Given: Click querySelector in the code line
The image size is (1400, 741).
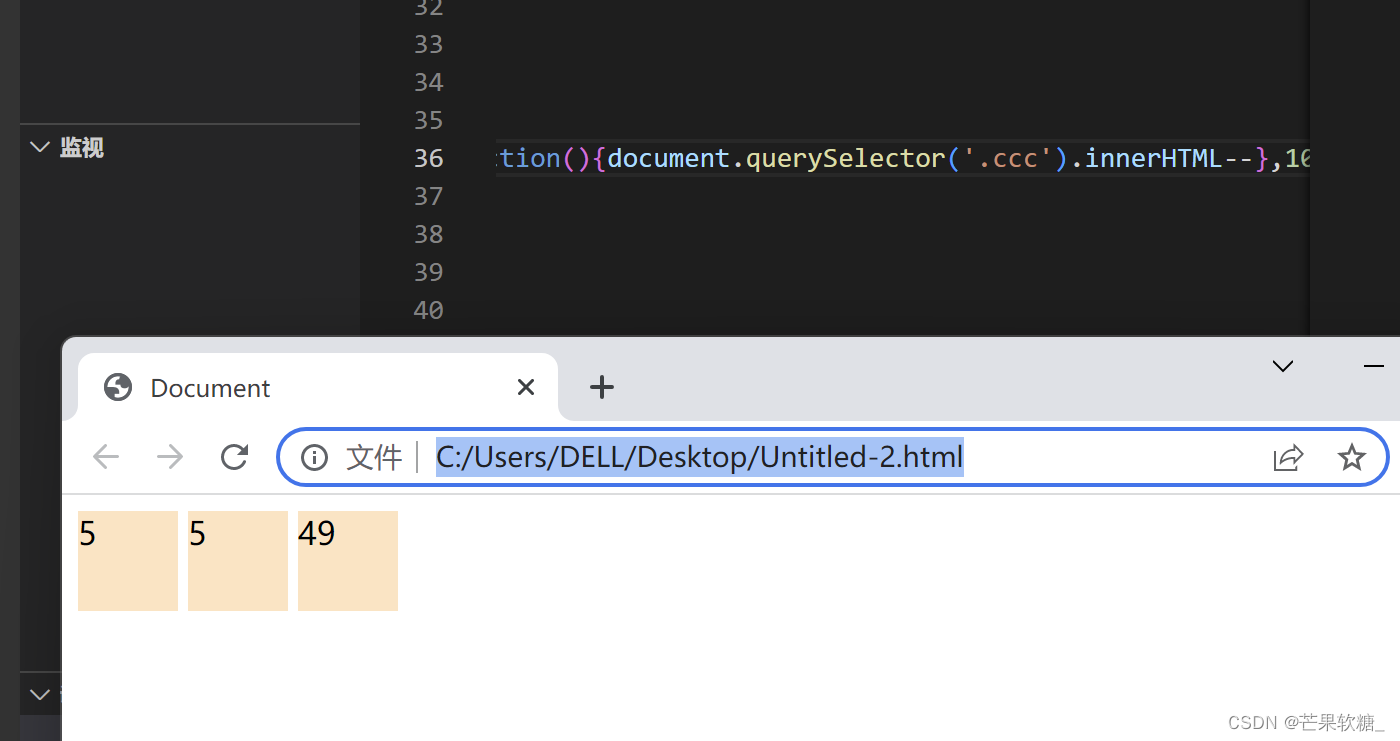Looking at the screenshot, I should point(846,158).
